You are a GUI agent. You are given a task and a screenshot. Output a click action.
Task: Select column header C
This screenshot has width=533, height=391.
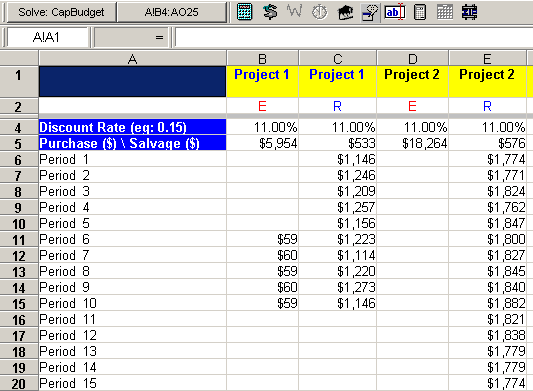click(338, 58)
